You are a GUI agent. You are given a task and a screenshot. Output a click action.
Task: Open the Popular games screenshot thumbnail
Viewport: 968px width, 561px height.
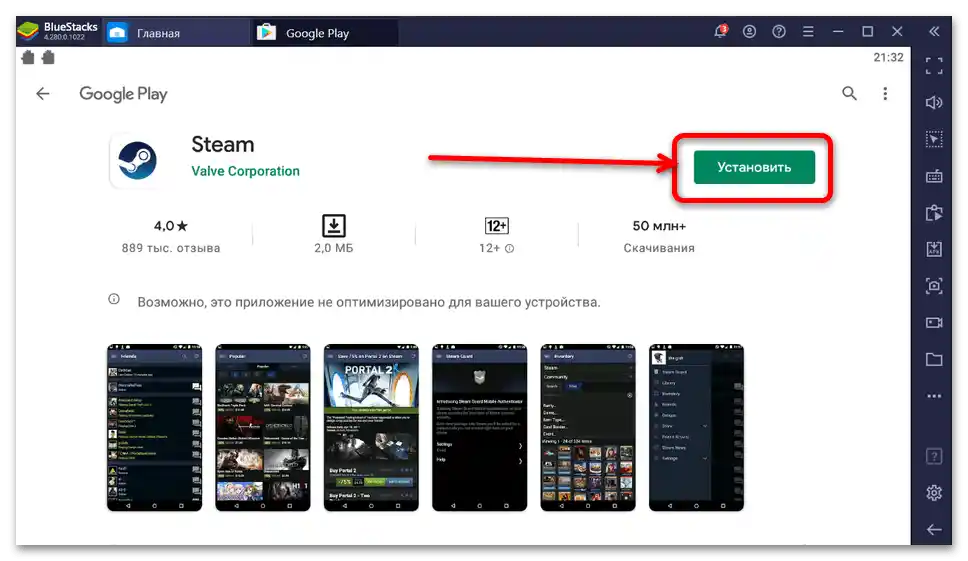pos(263,427)
